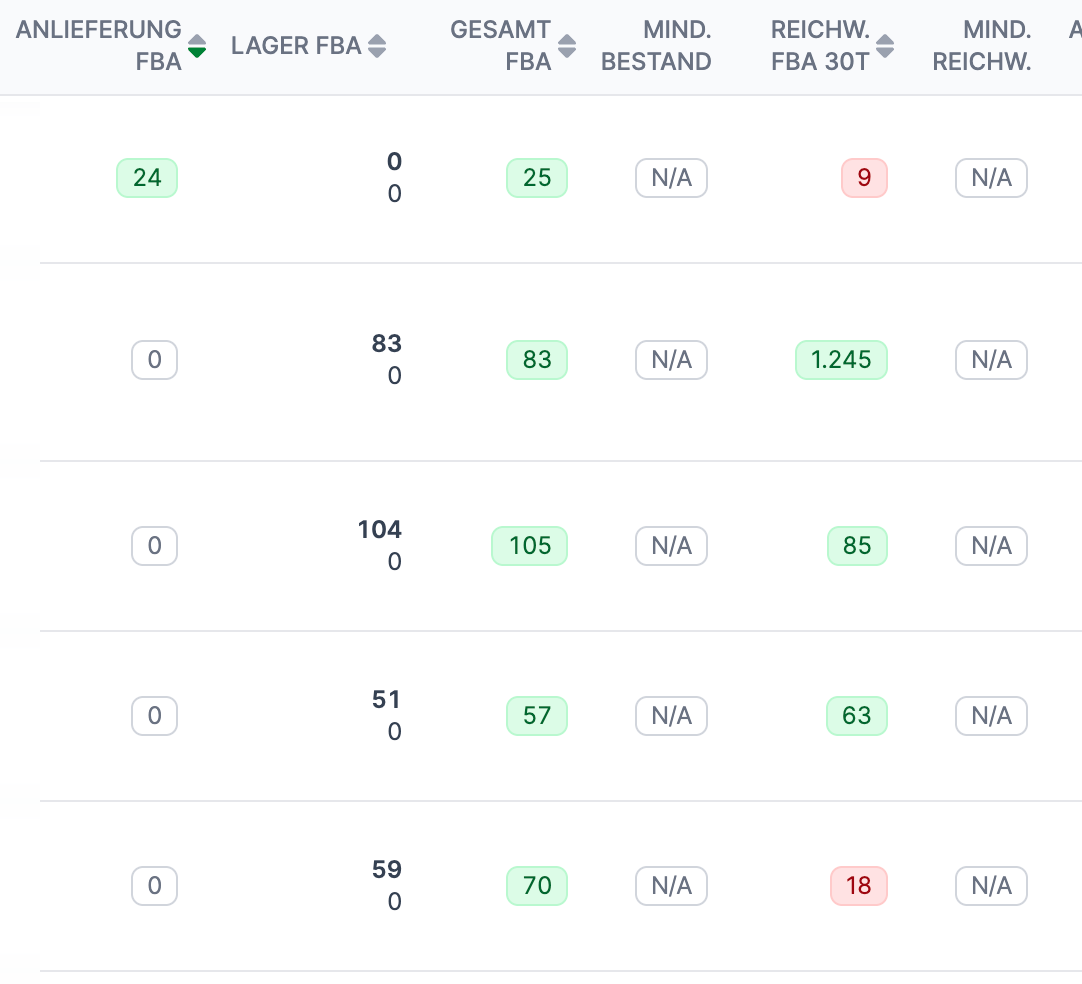Click the green 70 Gesamt FBA badge
1082x984 pixels.
tap(537, 886)
